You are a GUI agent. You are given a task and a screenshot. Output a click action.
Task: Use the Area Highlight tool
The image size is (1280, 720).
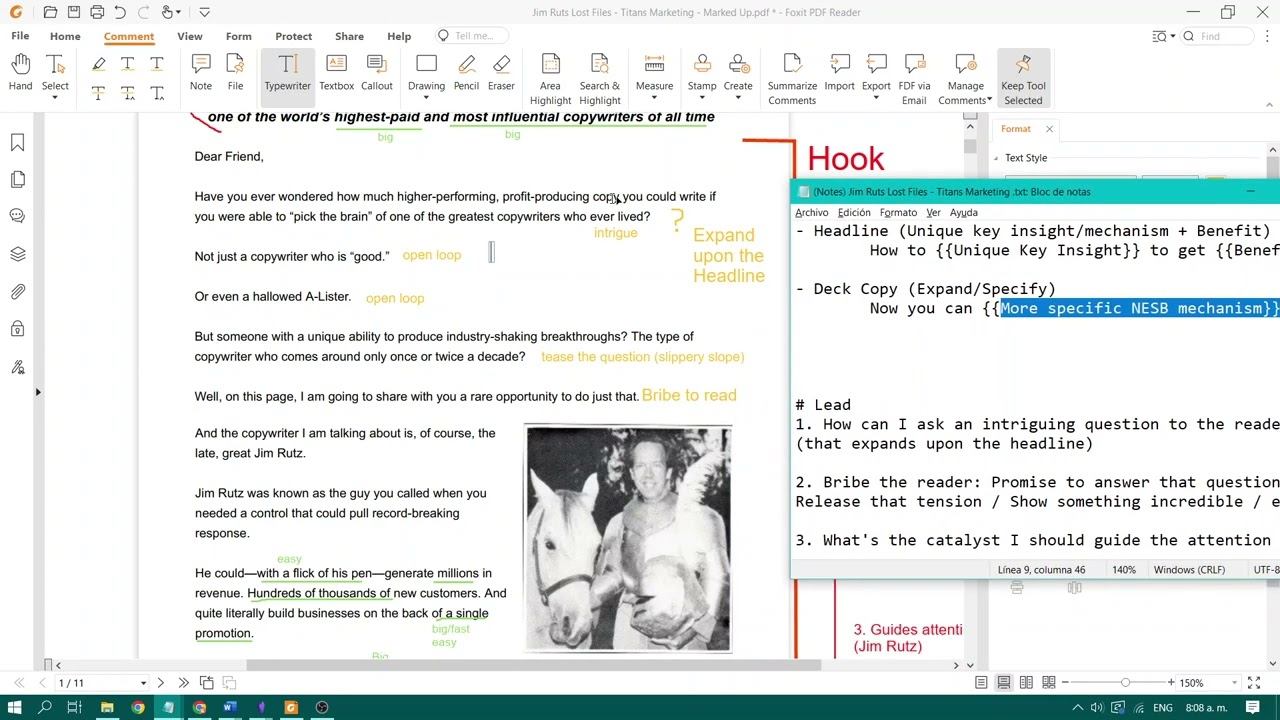550,79
